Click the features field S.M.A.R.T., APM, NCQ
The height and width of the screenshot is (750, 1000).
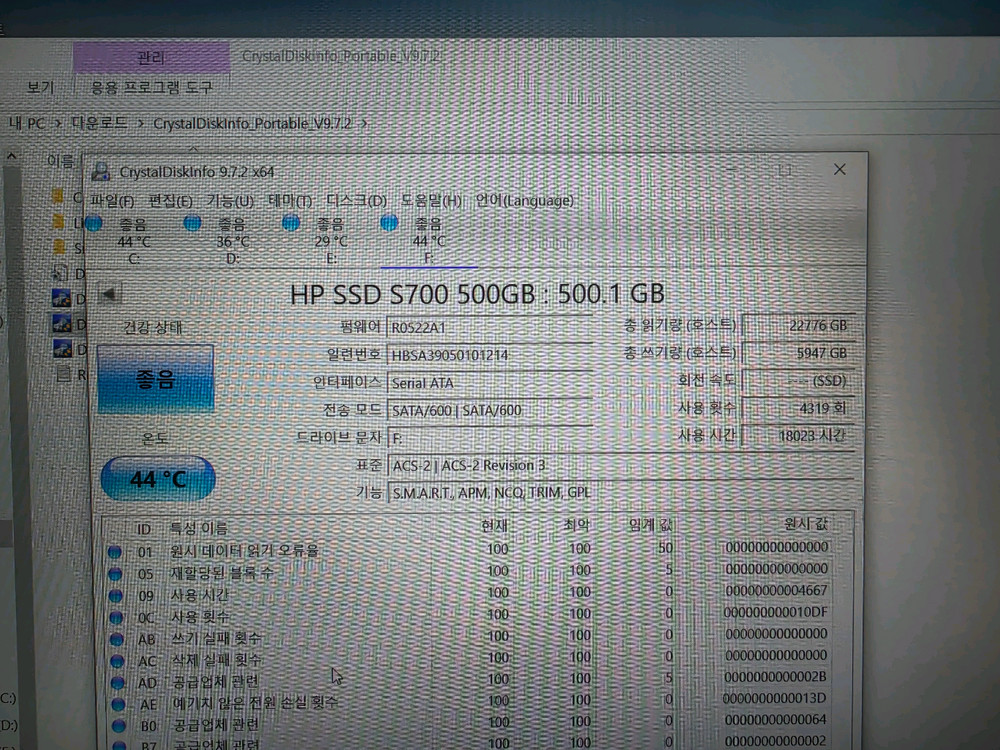click(620, 493)
